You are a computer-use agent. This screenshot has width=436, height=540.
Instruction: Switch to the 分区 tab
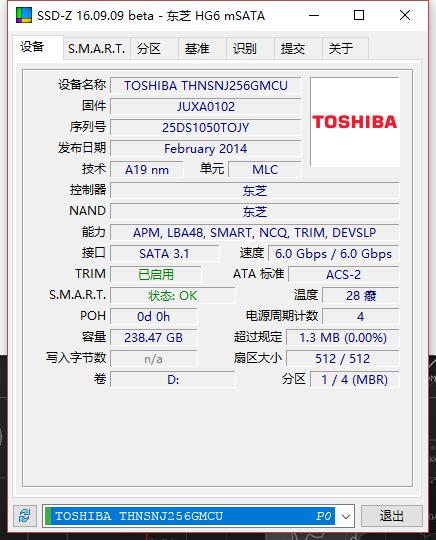click(149, 49)
